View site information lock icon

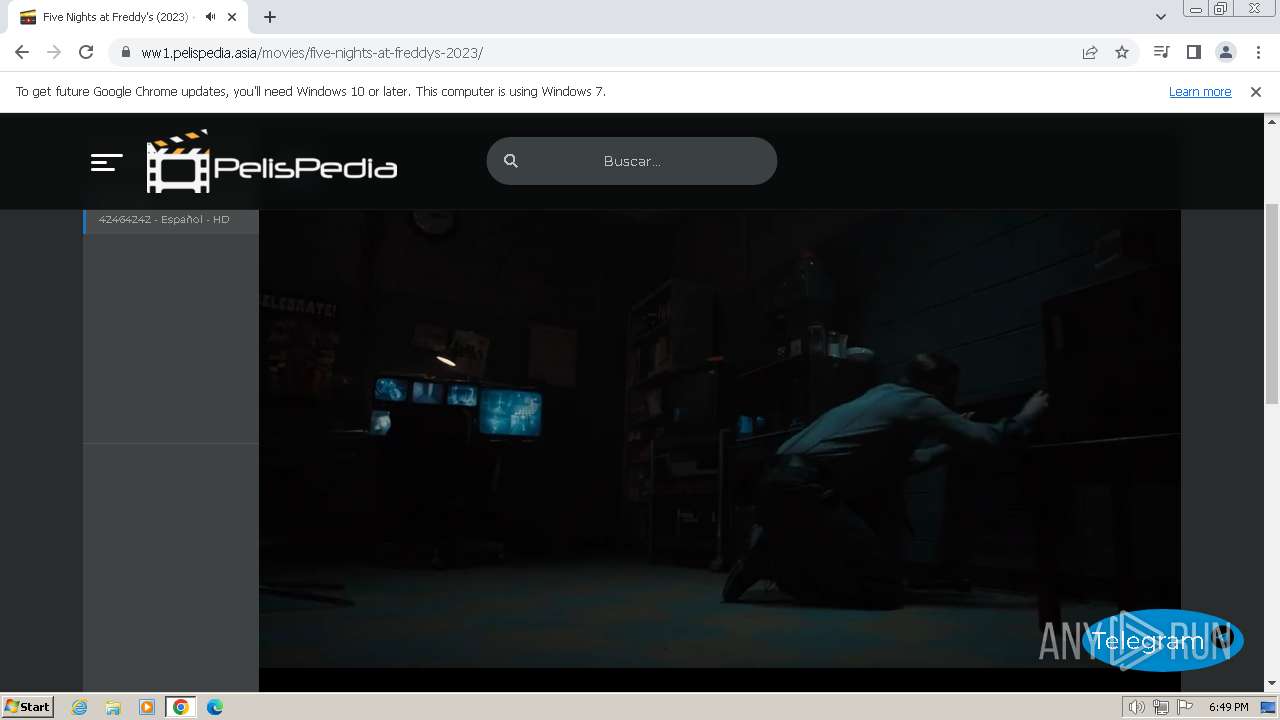[x=125, y=52]
